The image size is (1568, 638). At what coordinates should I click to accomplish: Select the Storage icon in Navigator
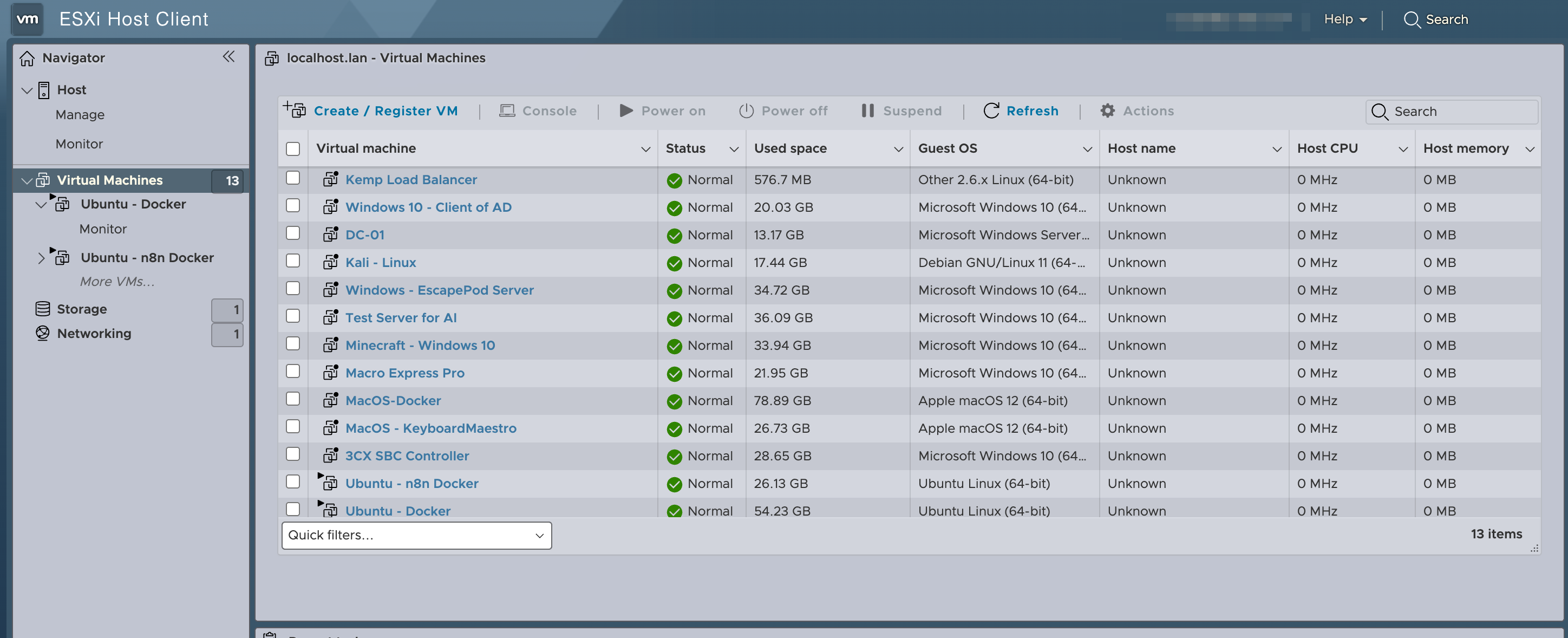[x=42, y=308]
